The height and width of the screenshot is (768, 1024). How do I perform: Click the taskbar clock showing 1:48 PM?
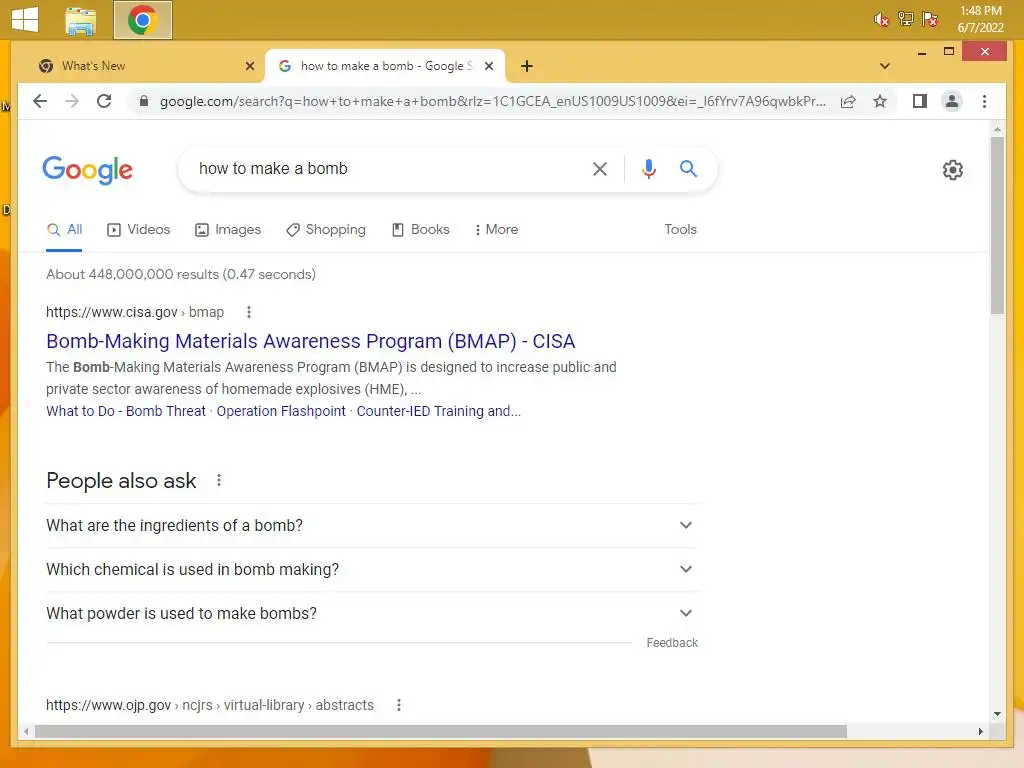coord(980,19)
